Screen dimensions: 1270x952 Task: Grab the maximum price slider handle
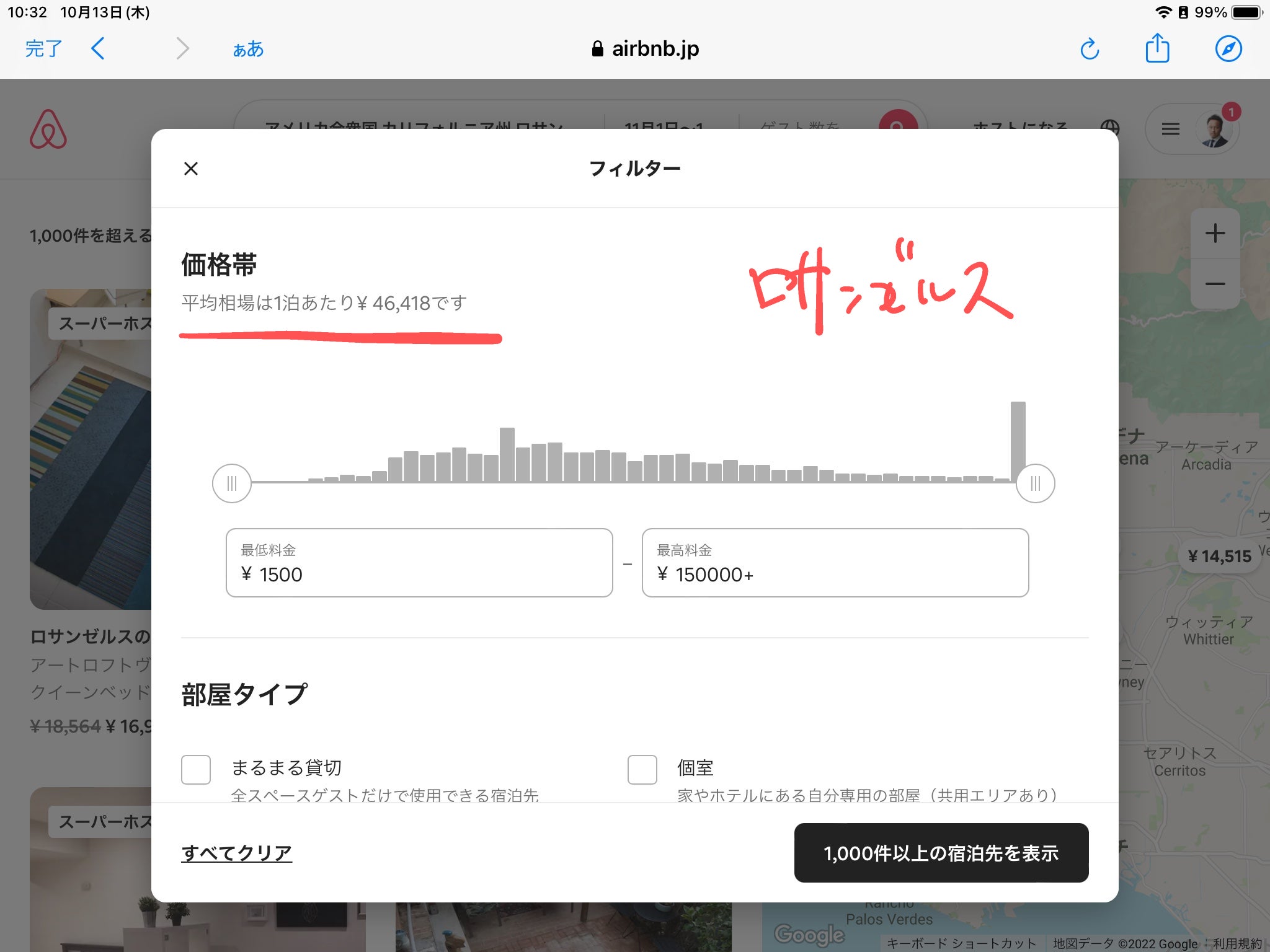(x=1035, y=483)
